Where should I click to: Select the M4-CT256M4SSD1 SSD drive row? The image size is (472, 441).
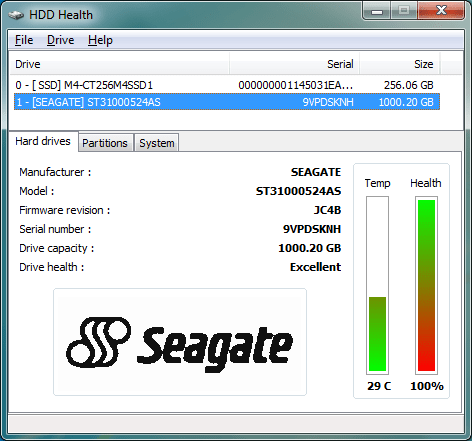pos(227,85)
